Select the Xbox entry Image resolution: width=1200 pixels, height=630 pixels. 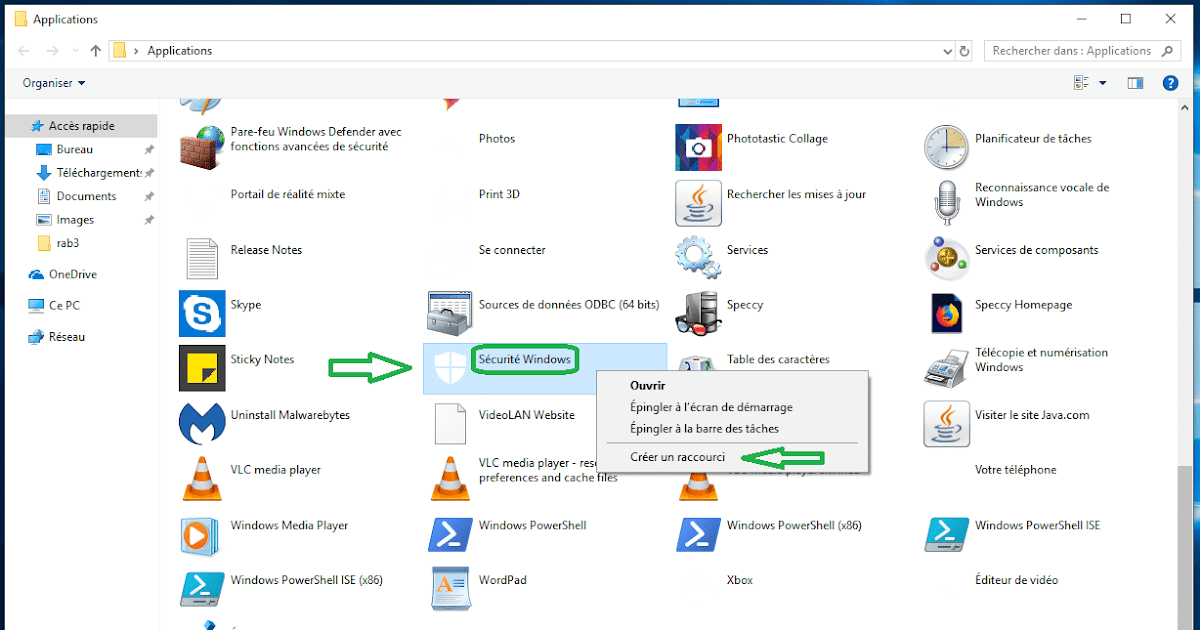point(740,580)
